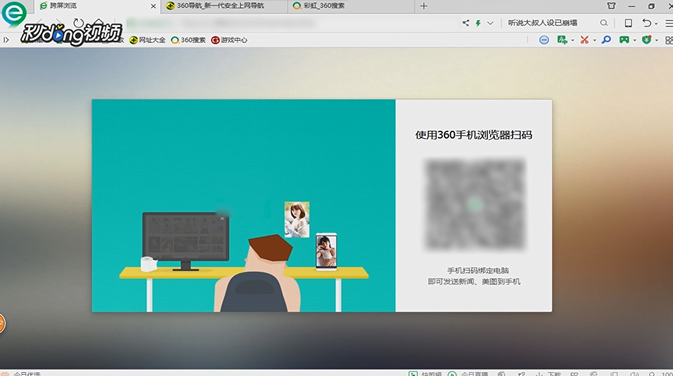This screenshot has width=673, height=376.
Task: Close the 跨屏浏览 tab
Action: tap(153, 6)
